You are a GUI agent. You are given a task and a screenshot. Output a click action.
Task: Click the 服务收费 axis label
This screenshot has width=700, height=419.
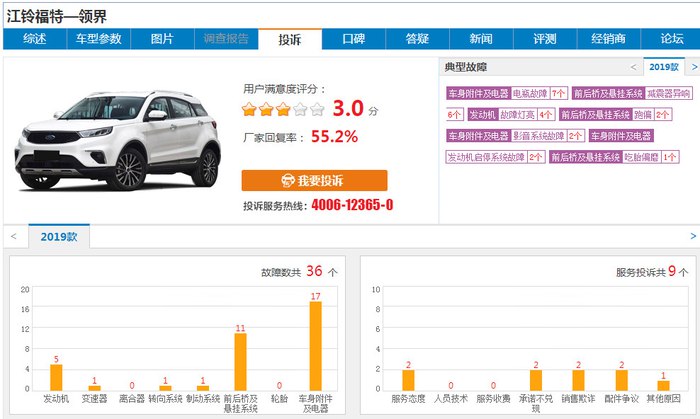tap(493, 399)
